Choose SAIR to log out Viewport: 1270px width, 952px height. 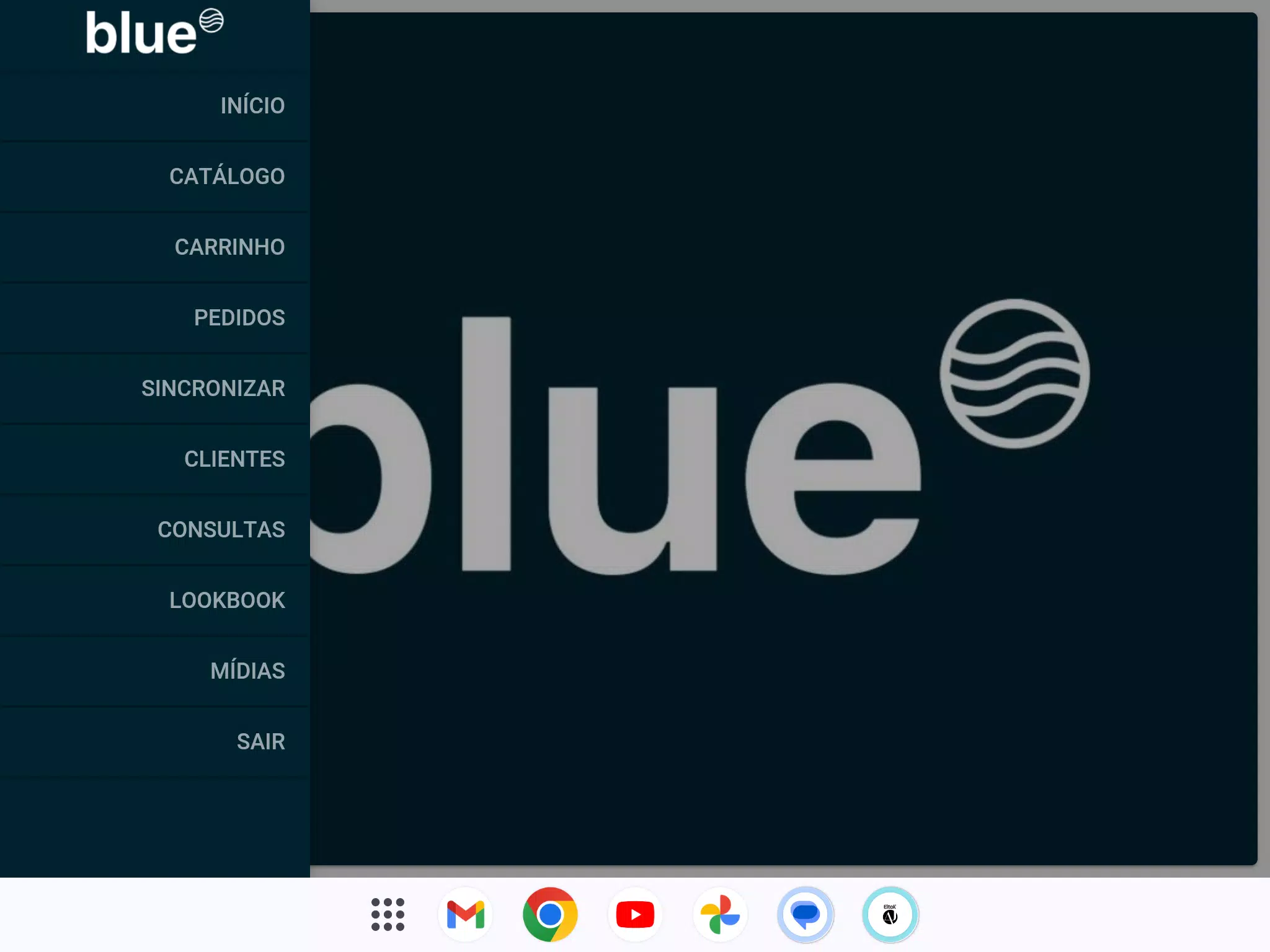[x=155, y=742]
